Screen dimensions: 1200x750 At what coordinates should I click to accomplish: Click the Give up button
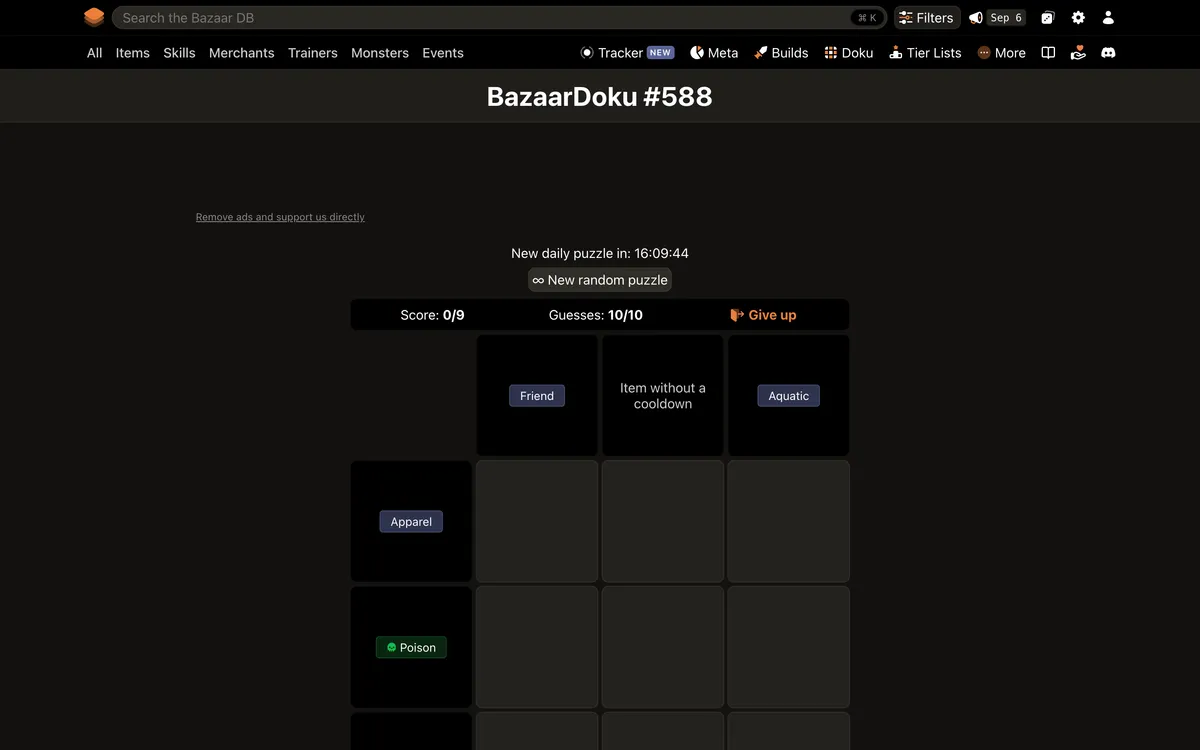click(x=763, y=315)
